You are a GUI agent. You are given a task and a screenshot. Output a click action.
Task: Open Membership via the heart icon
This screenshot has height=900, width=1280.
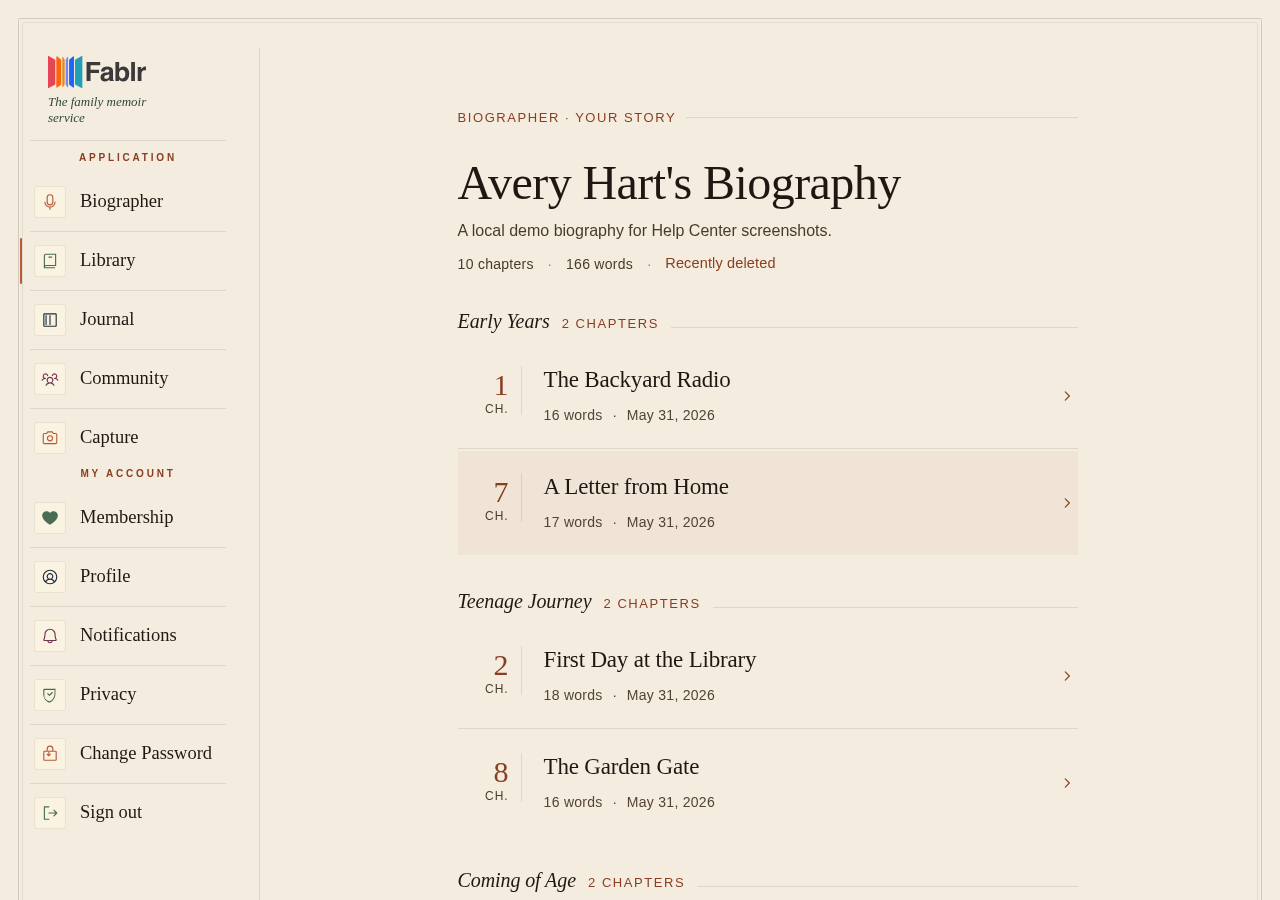pos(50,518)
